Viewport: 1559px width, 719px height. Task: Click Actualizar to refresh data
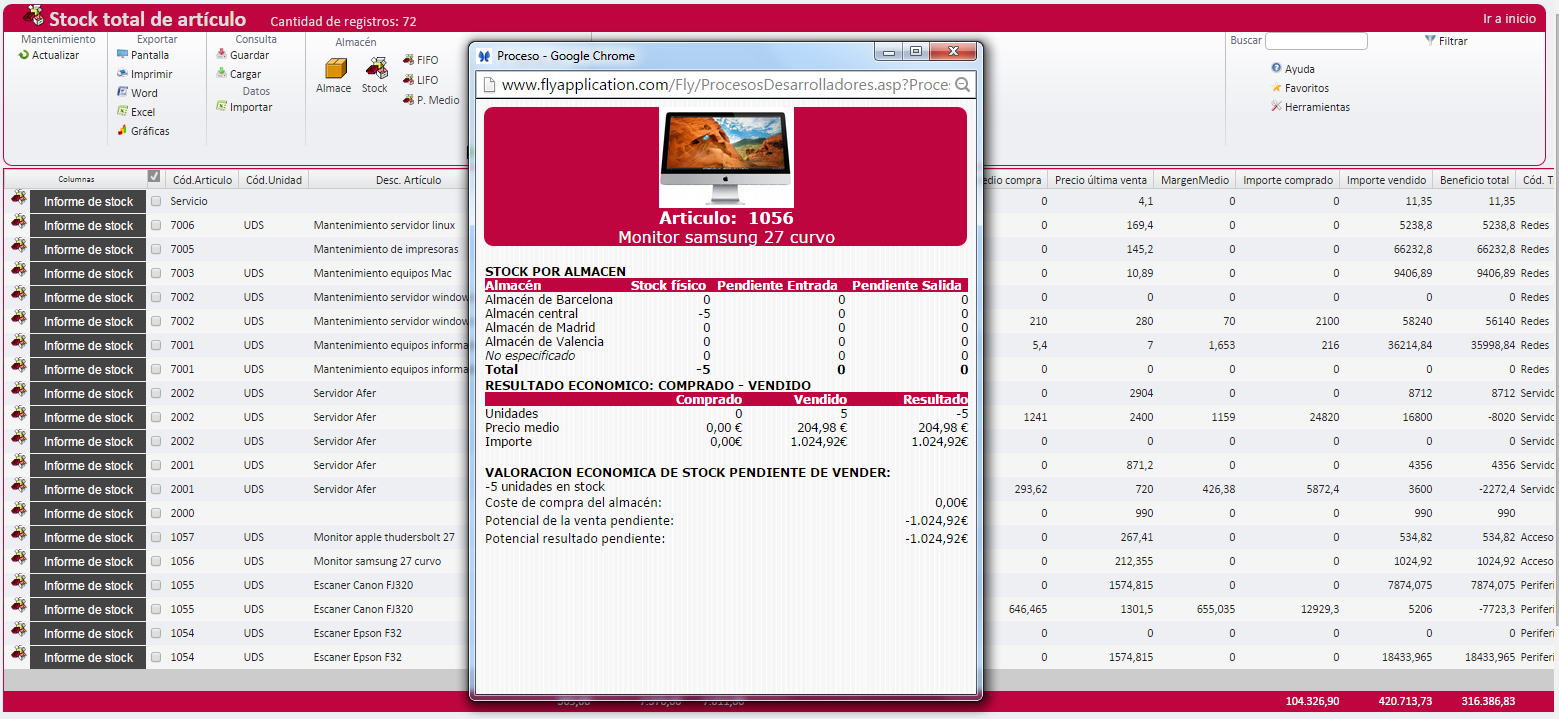click(x=54, y=55)
